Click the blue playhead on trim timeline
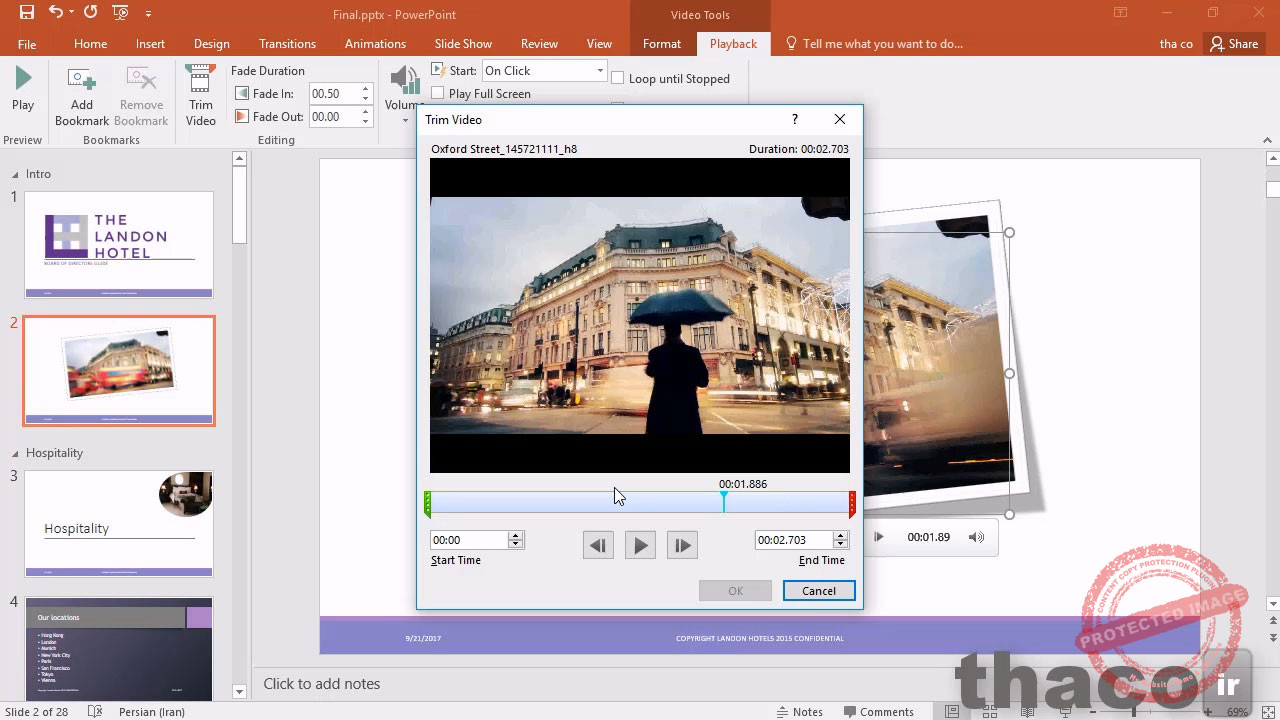 (724, 503)
